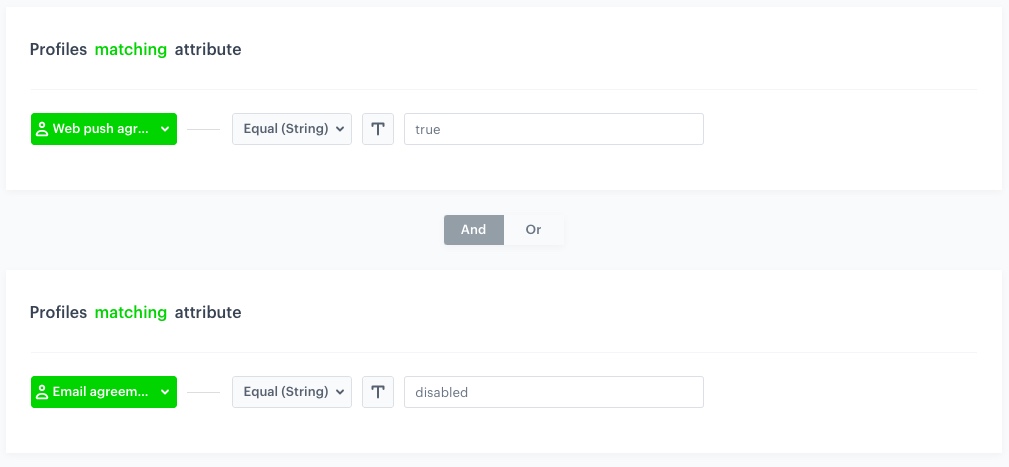The image size is (1009, 467).
Task: Open the Web push agreement attribute dropdown
Action: click(x=104, y=129)
